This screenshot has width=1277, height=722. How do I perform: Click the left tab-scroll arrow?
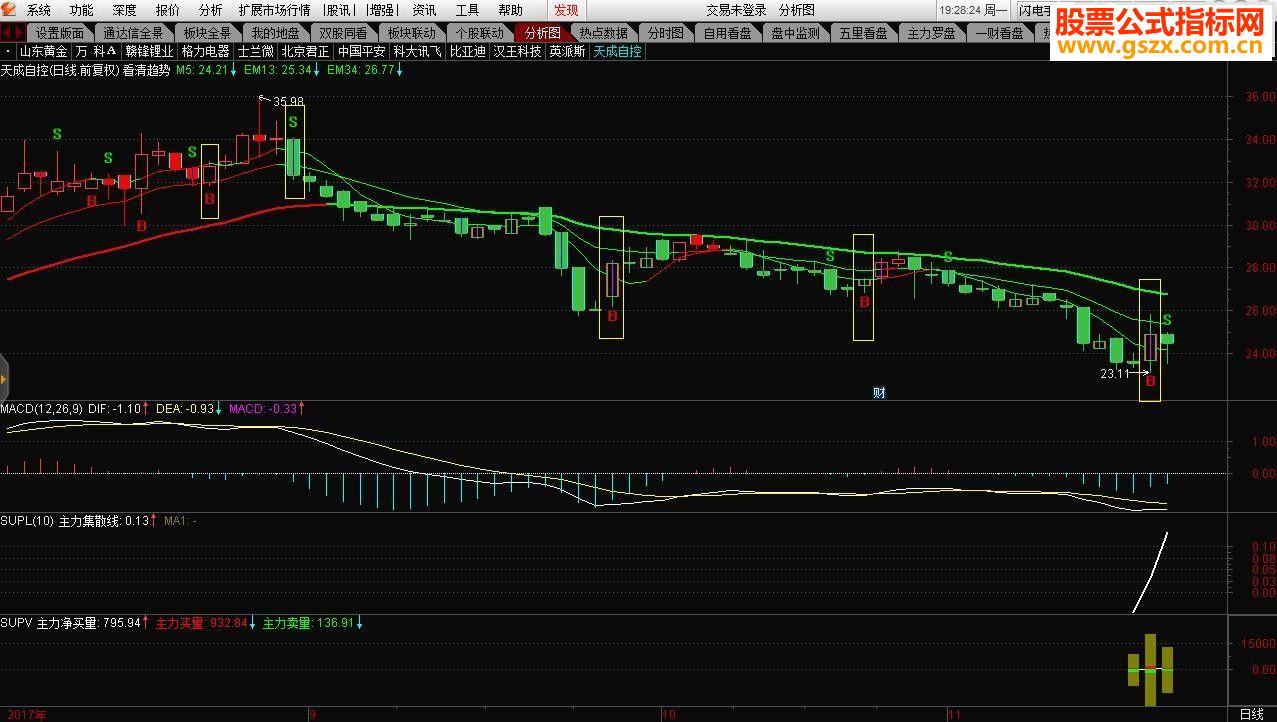pyautogui.click(x=9, y=32)
